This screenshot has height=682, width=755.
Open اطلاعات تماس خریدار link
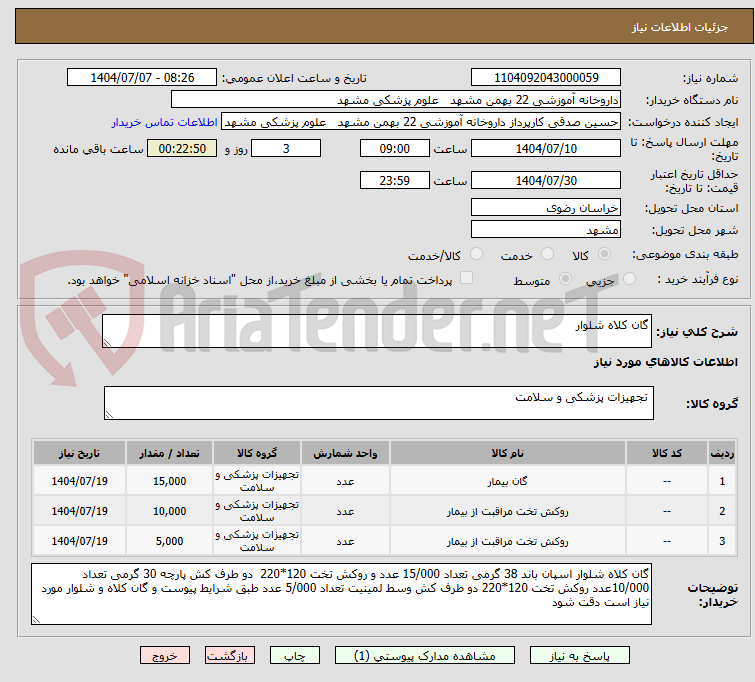point(164,122)
